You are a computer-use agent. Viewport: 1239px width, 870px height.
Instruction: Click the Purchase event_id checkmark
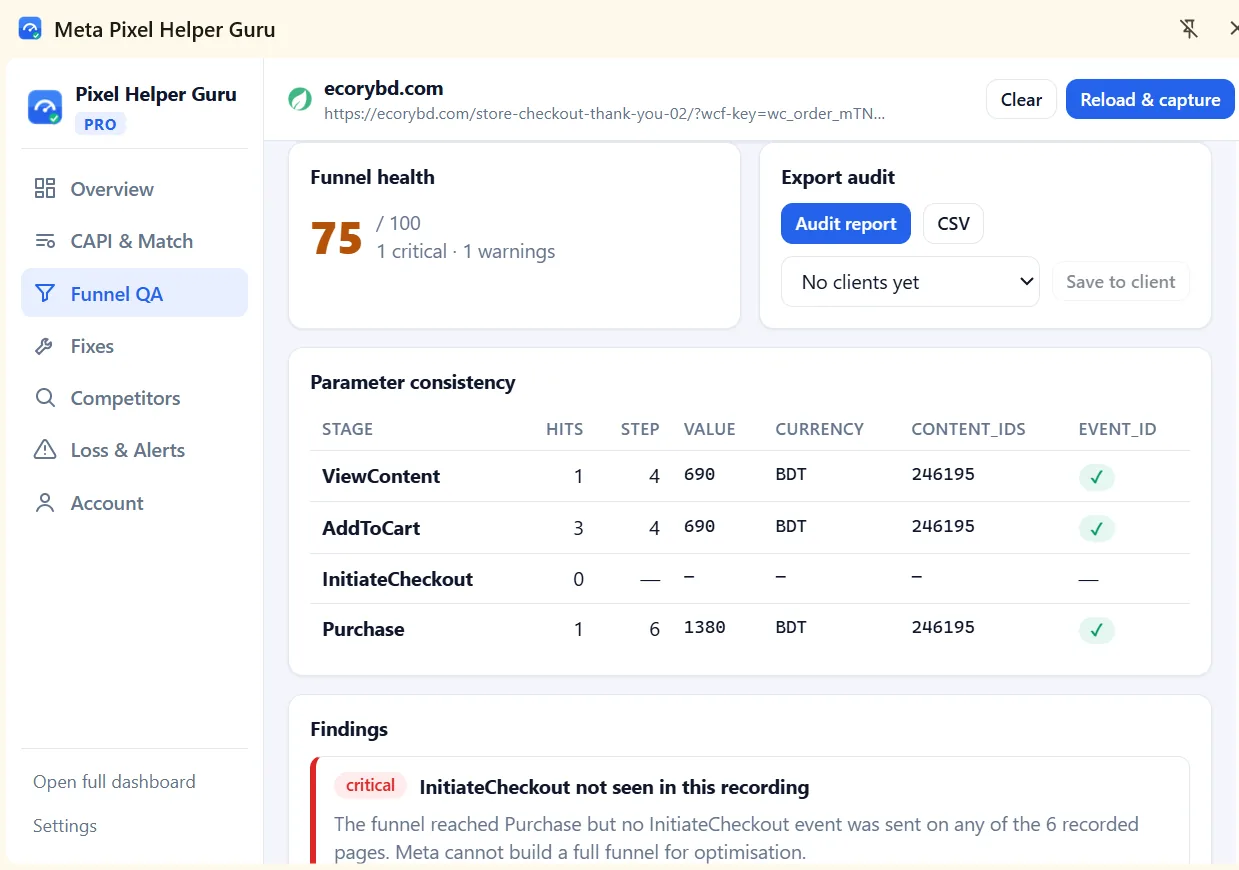tap(1096, 630)
